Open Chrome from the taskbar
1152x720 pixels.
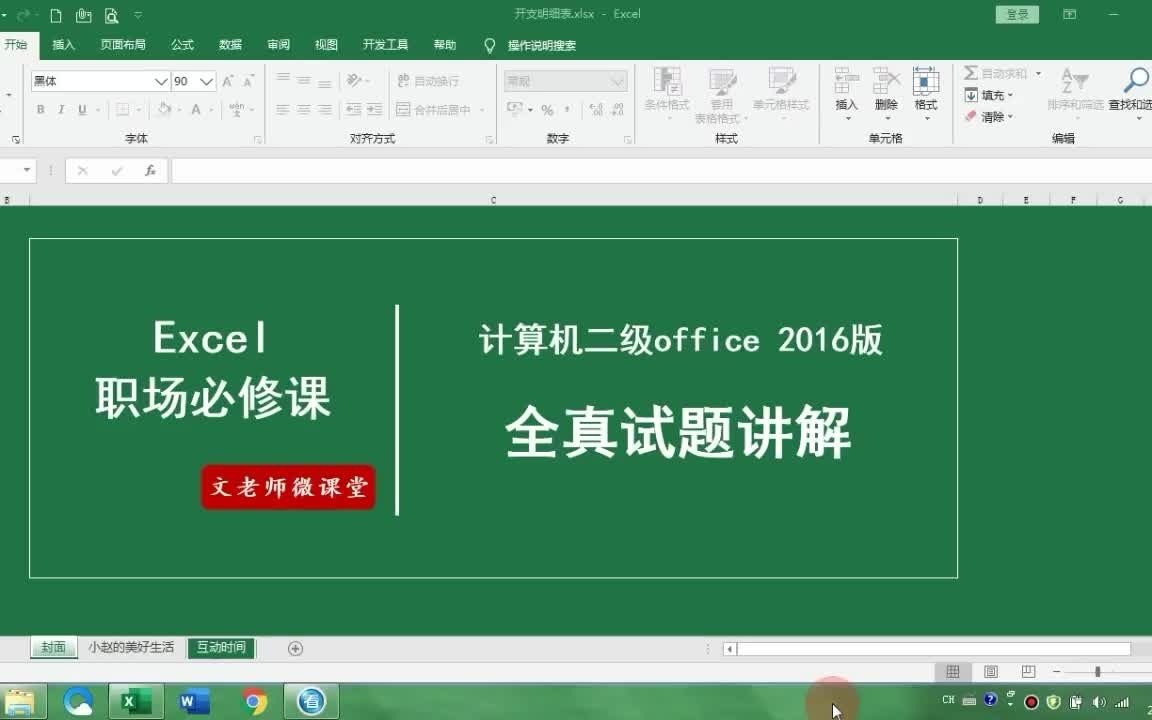252,703
